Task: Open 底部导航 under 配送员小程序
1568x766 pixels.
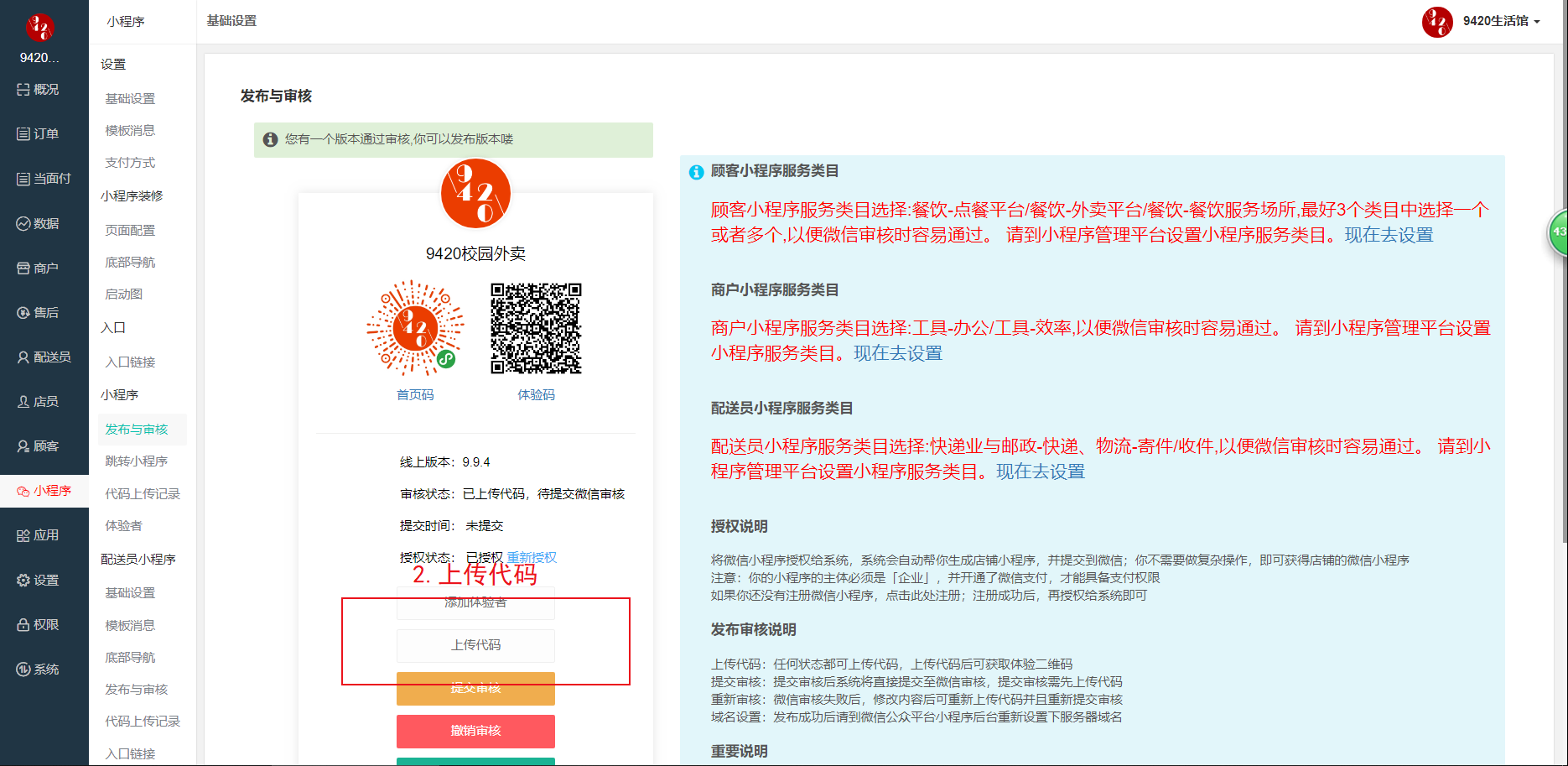Action: coord(130,658)
